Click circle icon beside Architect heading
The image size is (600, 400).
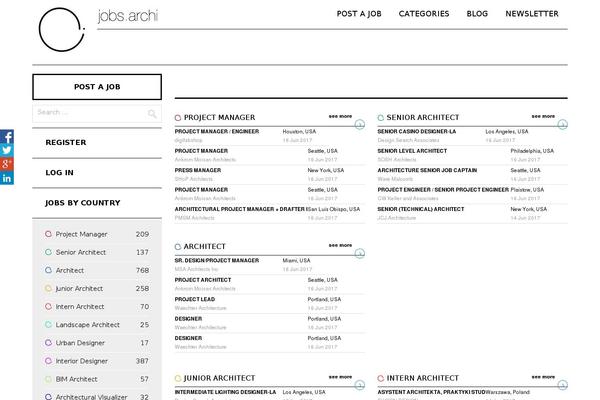tap(178, 247)
